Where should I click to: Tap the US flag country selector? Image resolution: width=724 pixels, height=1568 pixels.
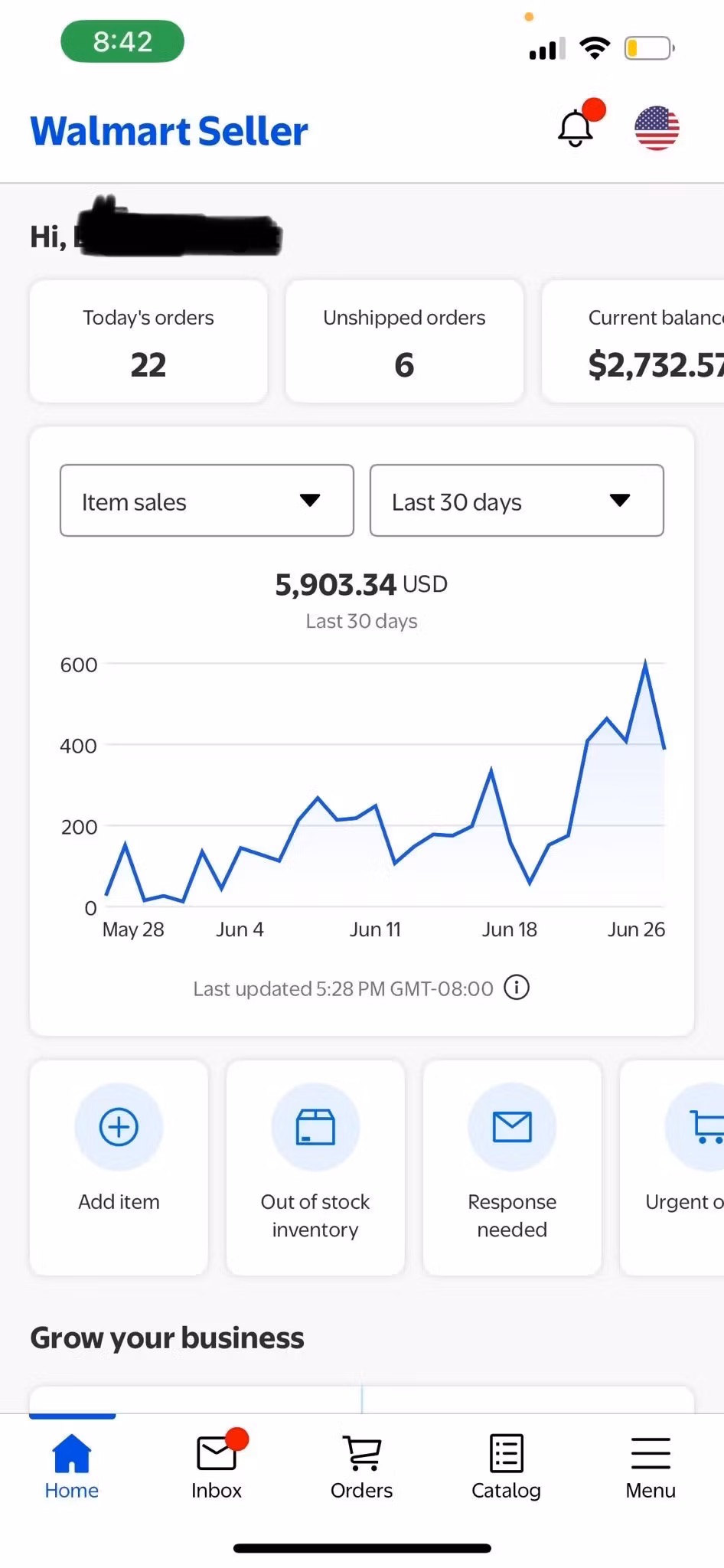click(657, 128)
